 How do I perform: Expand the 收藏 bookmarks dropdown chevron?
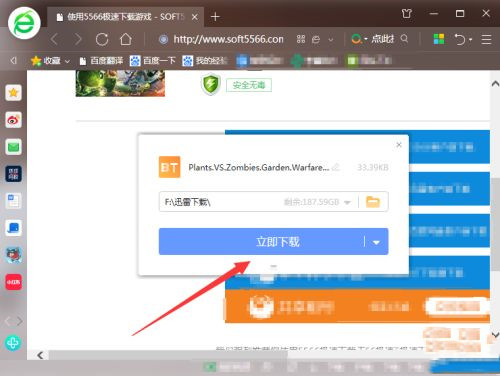[67, 61]
